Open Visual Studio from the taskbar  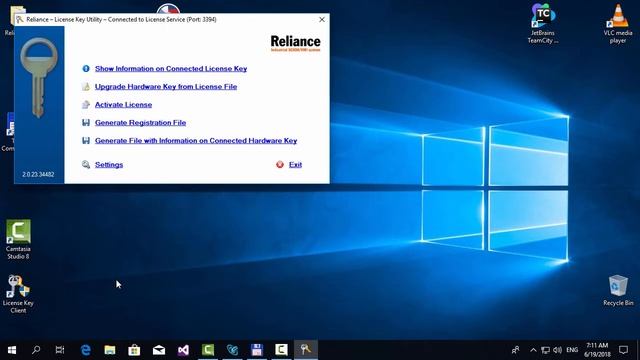(183, 350)
